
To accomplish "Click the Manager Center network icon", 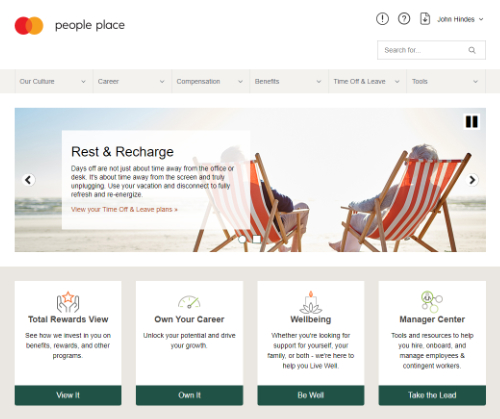I will click(x=432, y=301).
